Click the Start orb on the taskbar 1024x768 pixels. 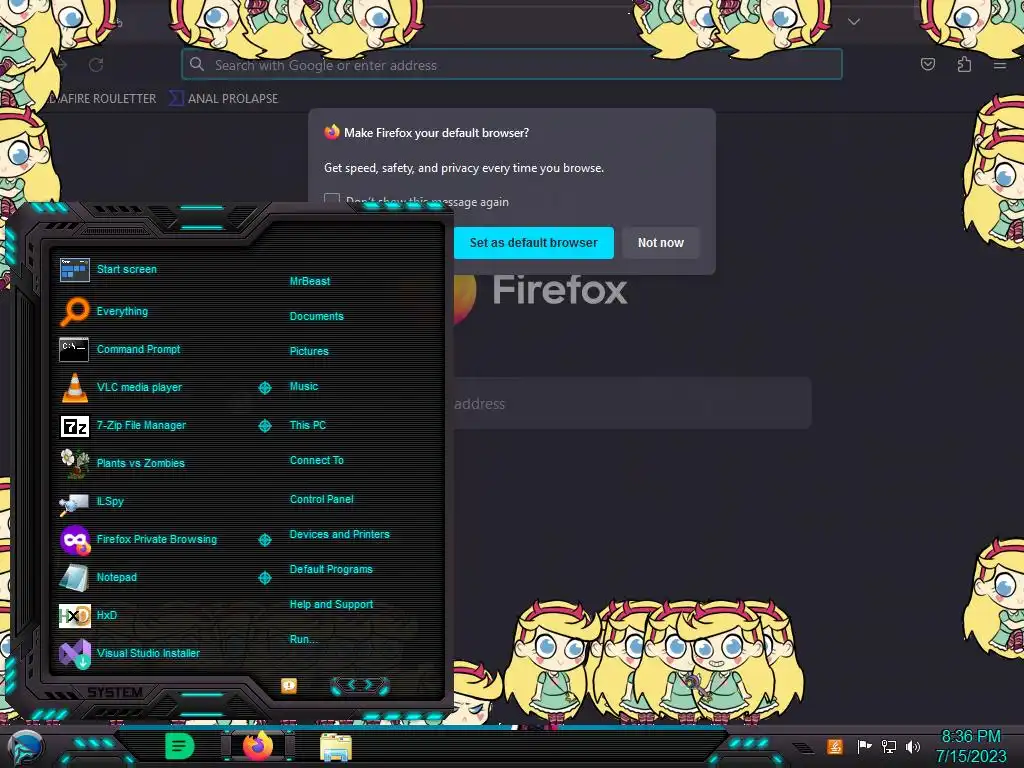(x=25, y=747)
